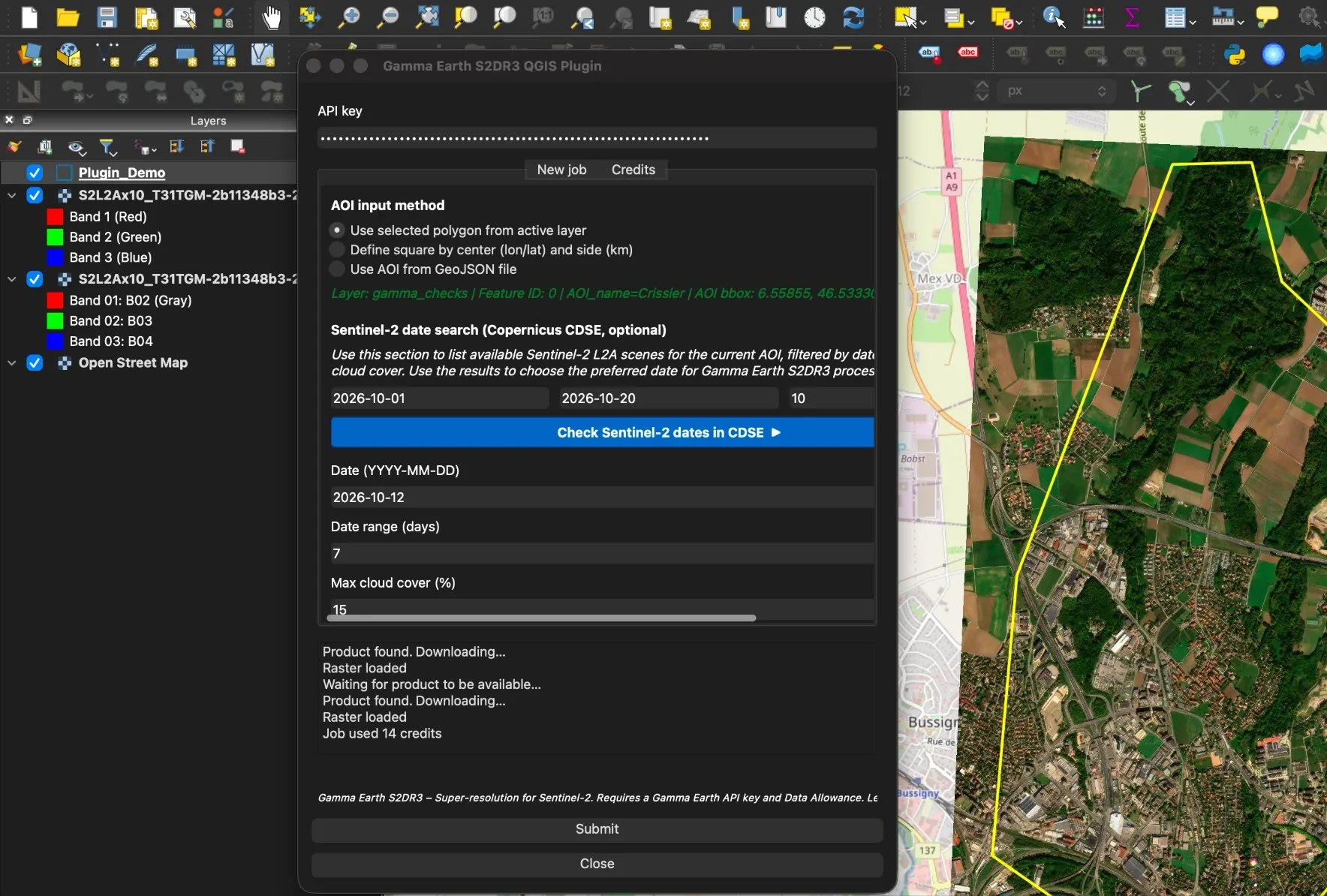Image resolution: width=1327 pixels, height=896 pixels.
Task: Focus the API key field
Action: [597, 138]
